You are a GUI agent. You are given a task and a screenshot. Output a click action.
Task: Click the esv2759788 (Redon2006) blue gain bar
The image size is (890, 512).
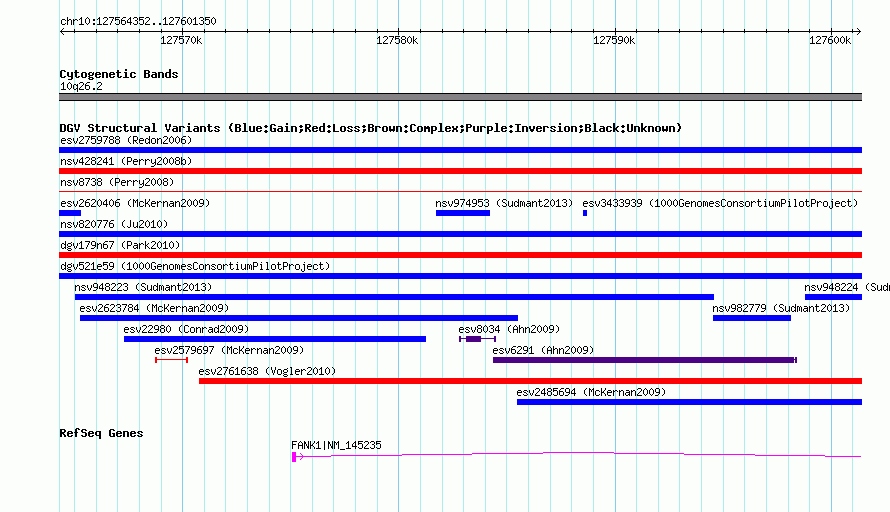pos(460,150)
